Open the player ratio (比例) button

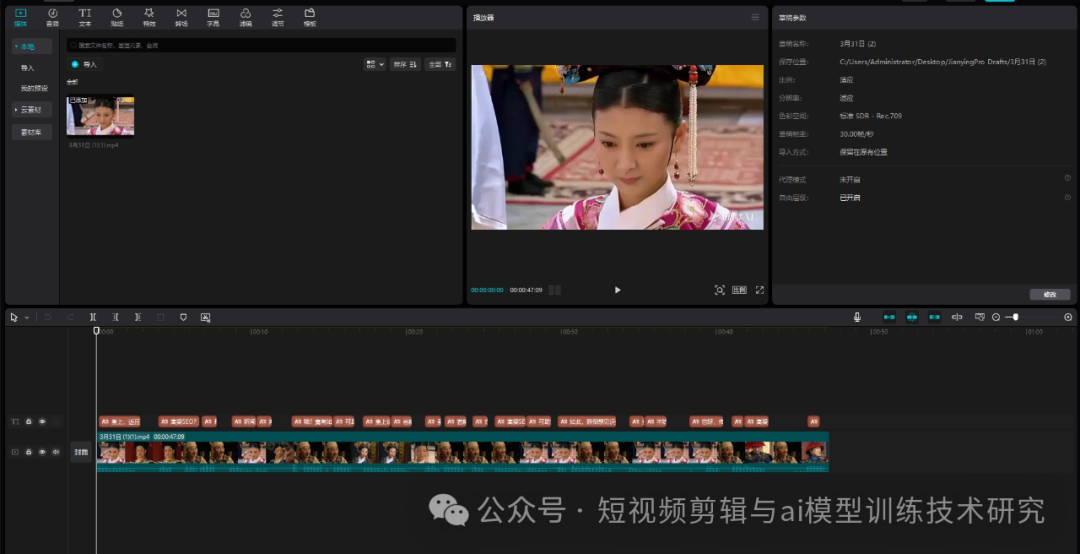pyautogui.click(x=739, y=290)
